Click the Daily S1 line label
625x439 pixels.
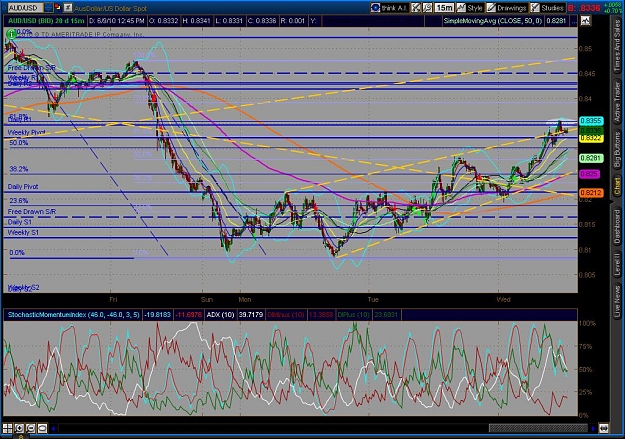pyautogui.click(x=19, y=222)
